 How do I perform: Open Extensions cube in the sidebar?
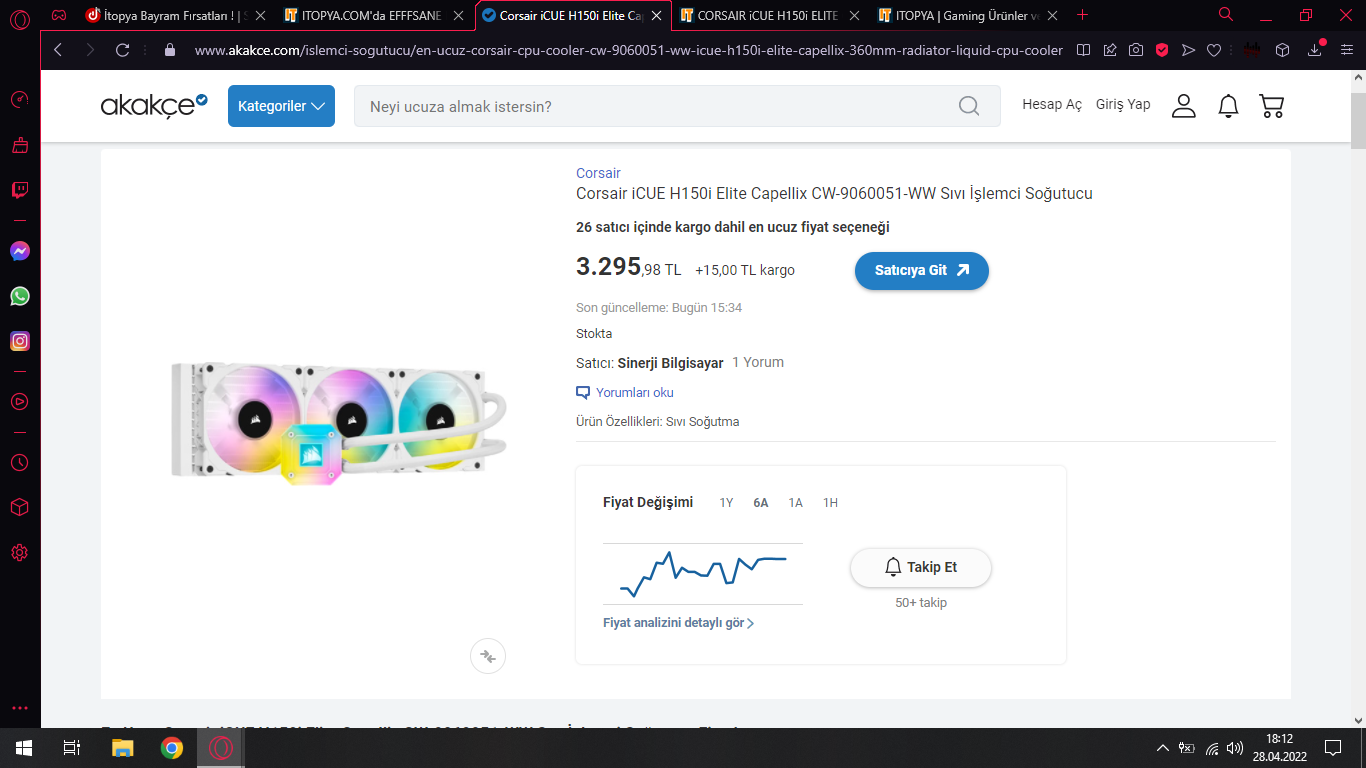point(20,508)
